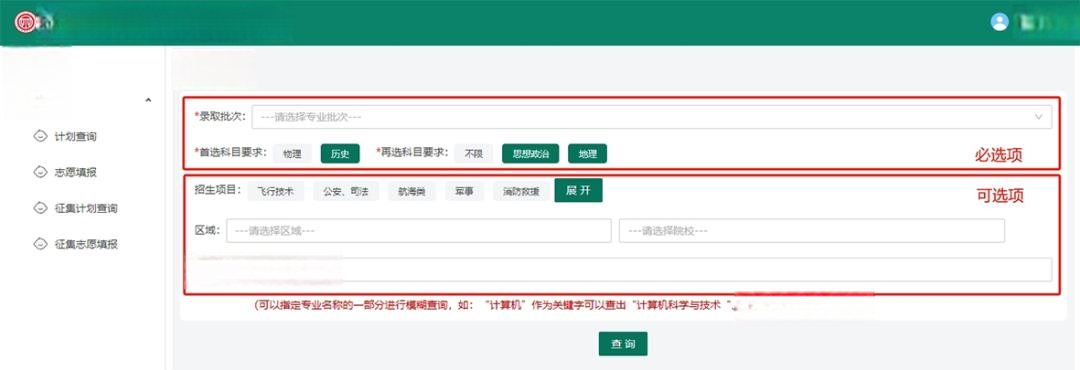Toggle 思想政治 second subject
The width and height of the screenshot is (1080, 370).
click(530, 154)
